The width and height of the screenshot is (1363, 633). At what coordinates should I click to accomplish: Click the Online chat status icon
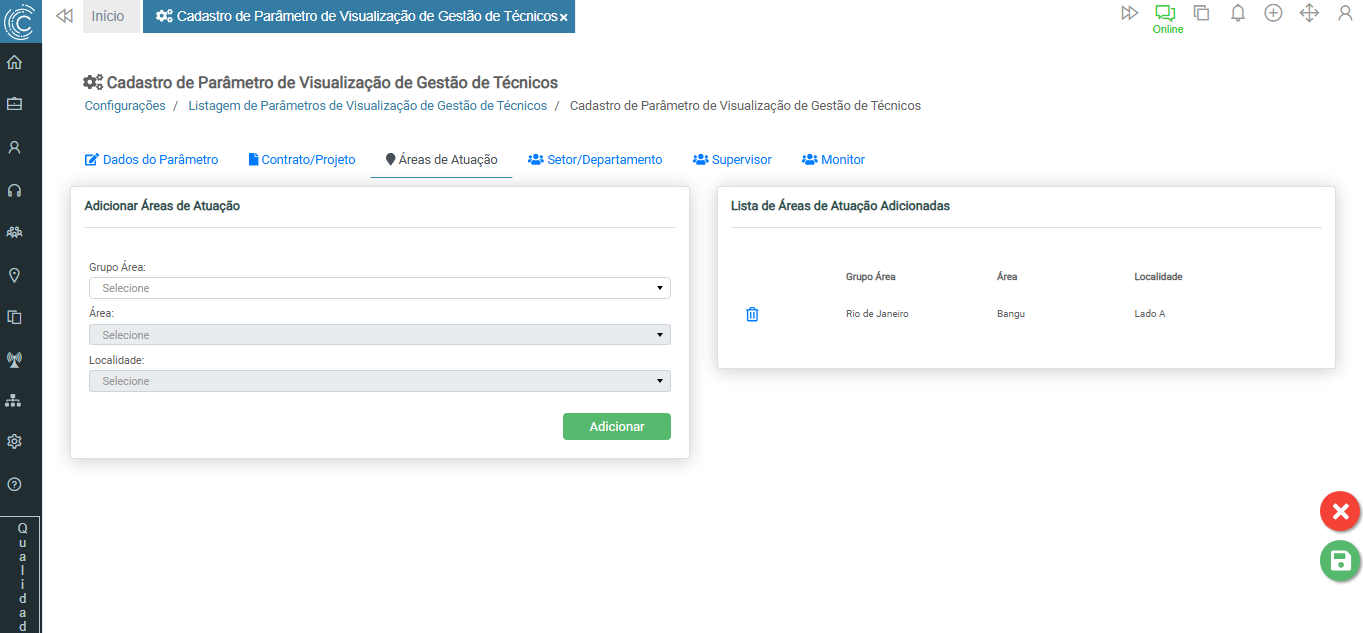[x=1165, y=14]
